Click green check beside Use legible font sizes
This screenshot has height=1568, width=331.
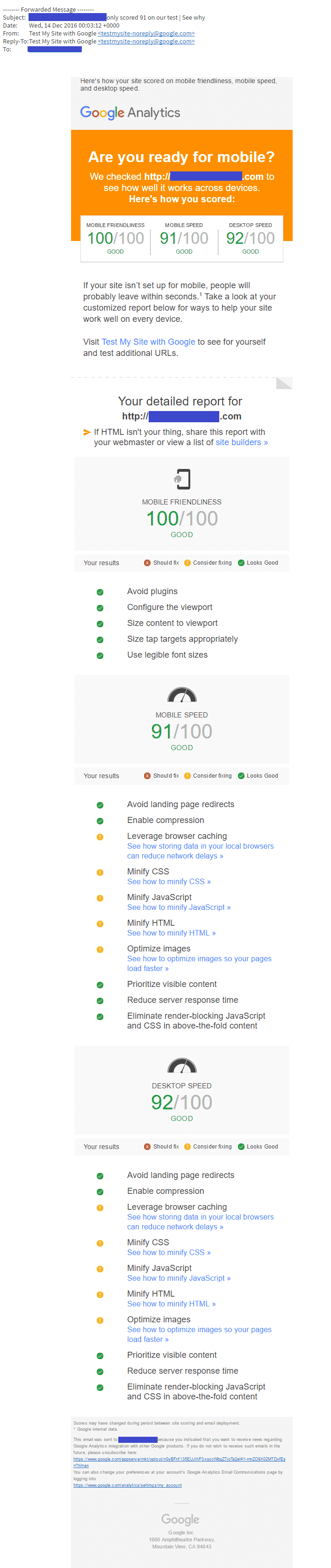pos(100,656)
